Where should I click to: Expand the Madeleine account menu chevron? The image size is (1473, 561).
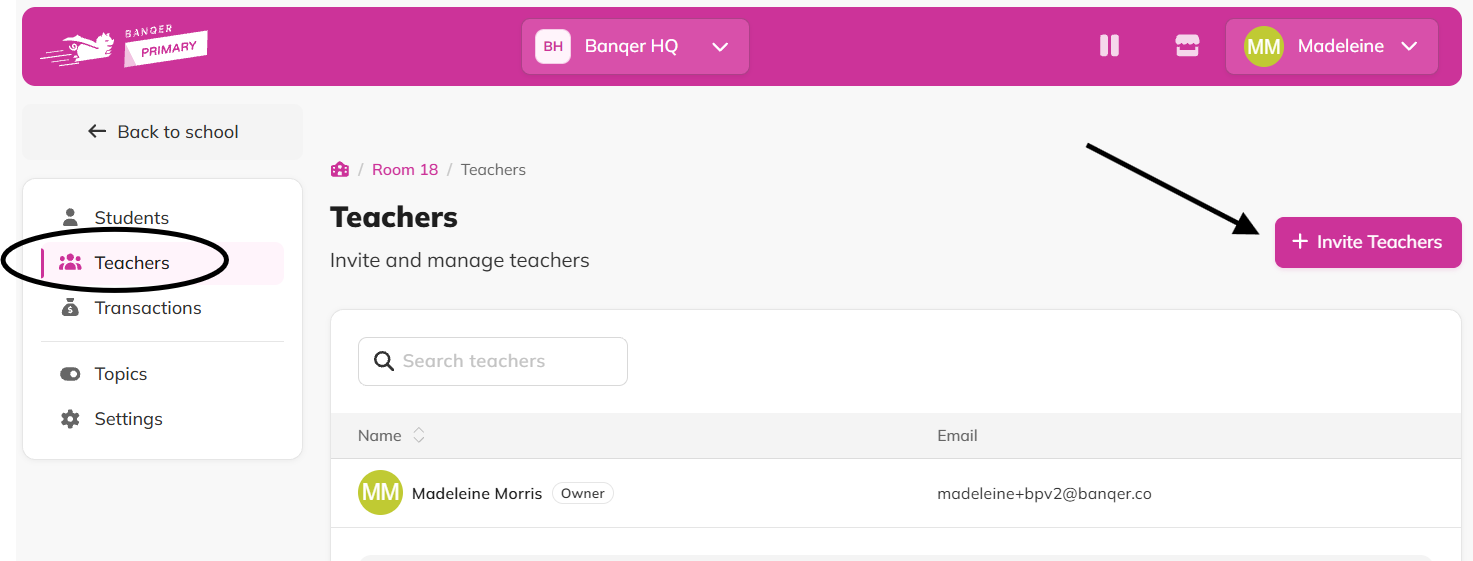point(1410,46)
